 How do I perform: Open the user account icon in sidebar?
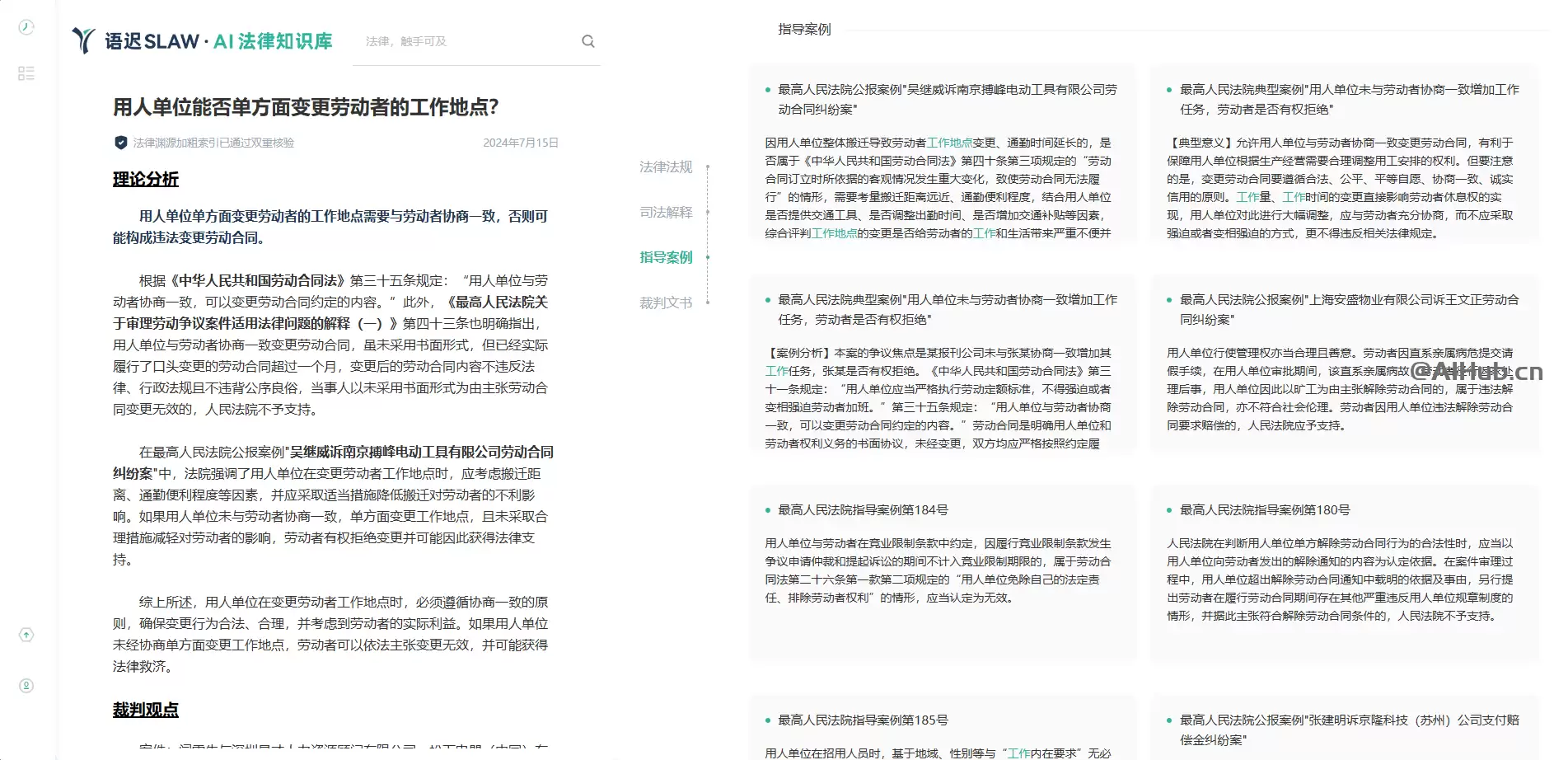pos(26,686)
